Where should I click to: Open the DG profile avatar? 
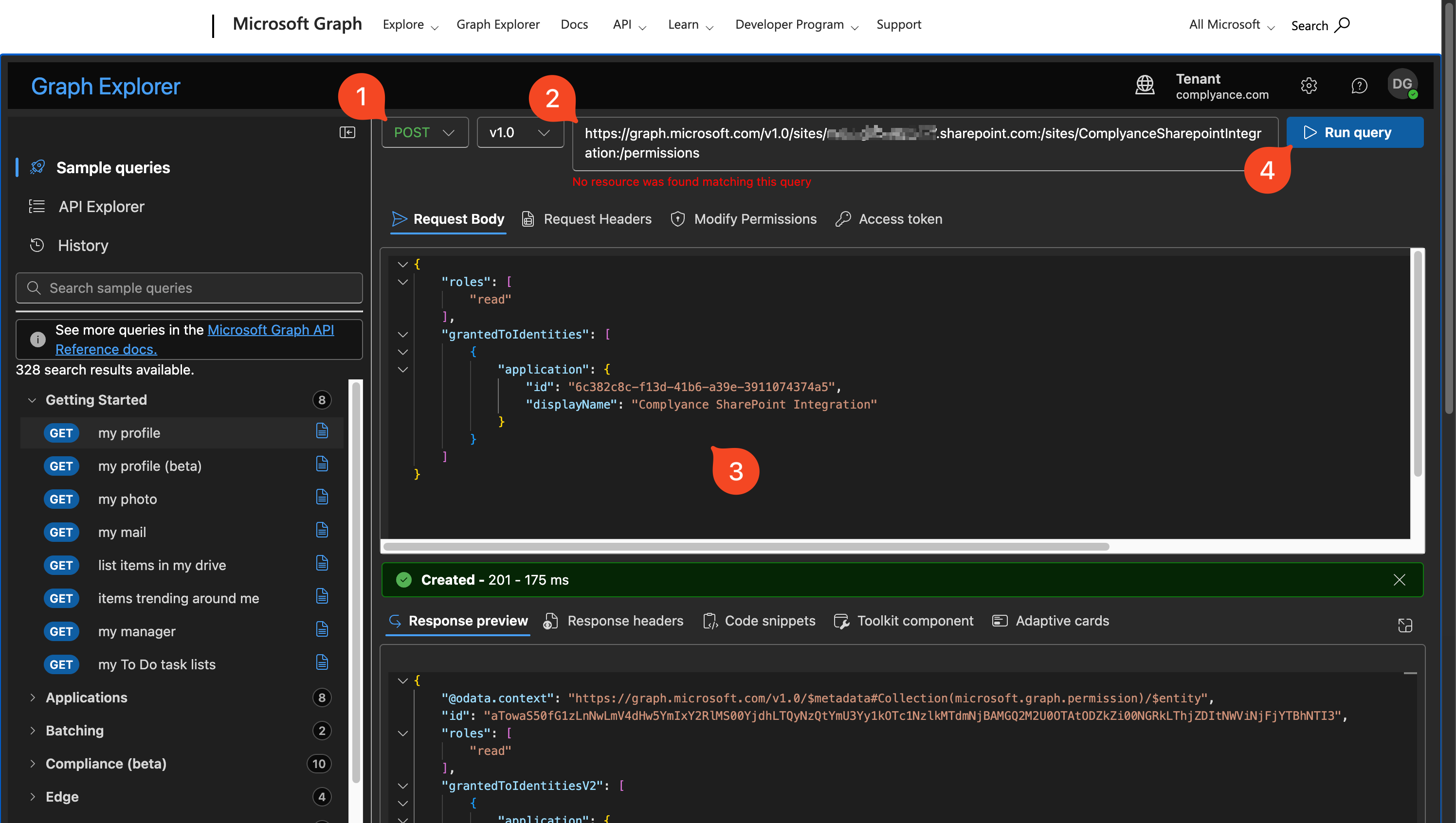click(x=1402, y=84)
